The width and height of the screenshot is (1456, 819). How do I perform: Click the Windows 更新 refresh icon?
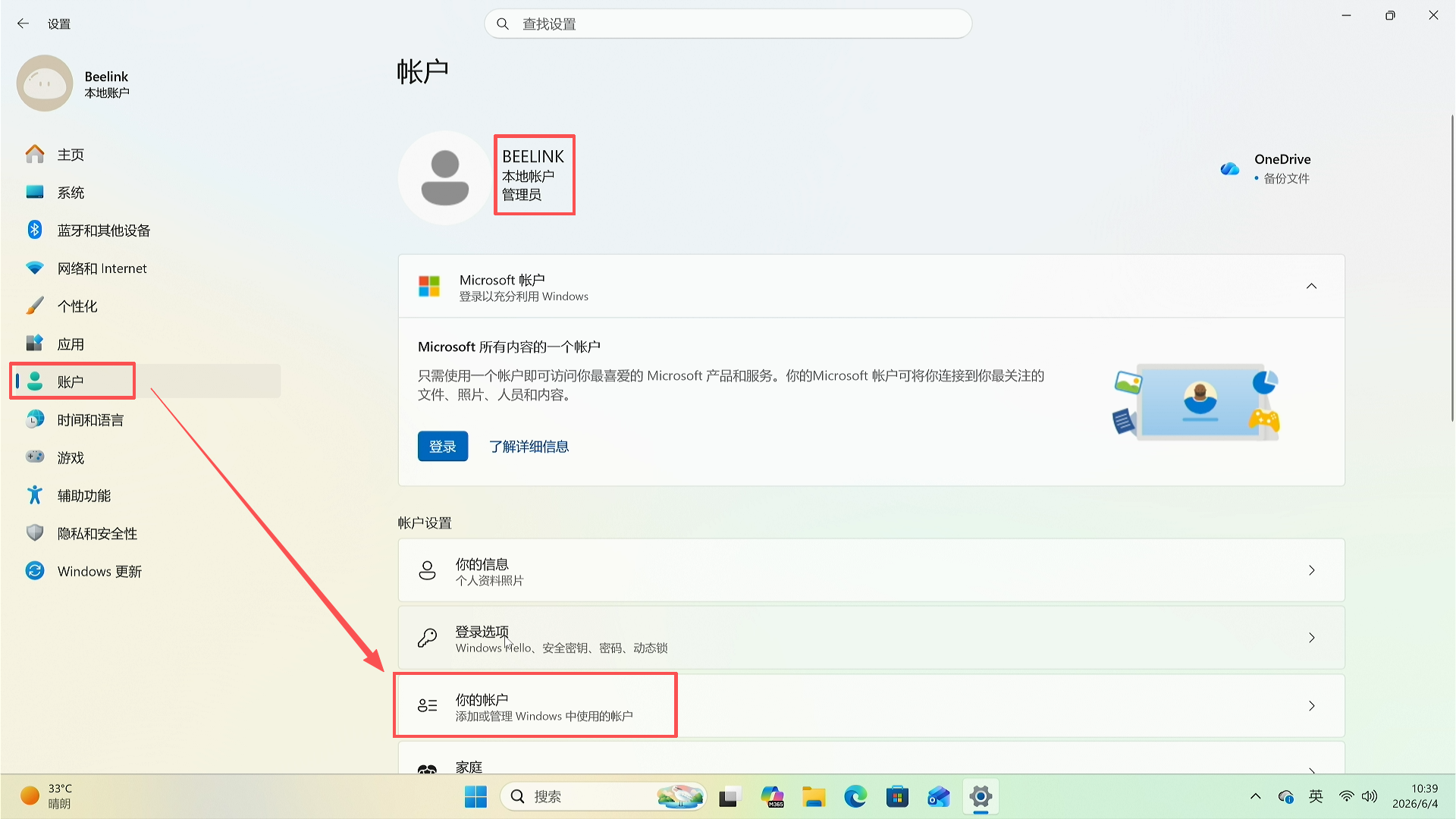(35, 571)
